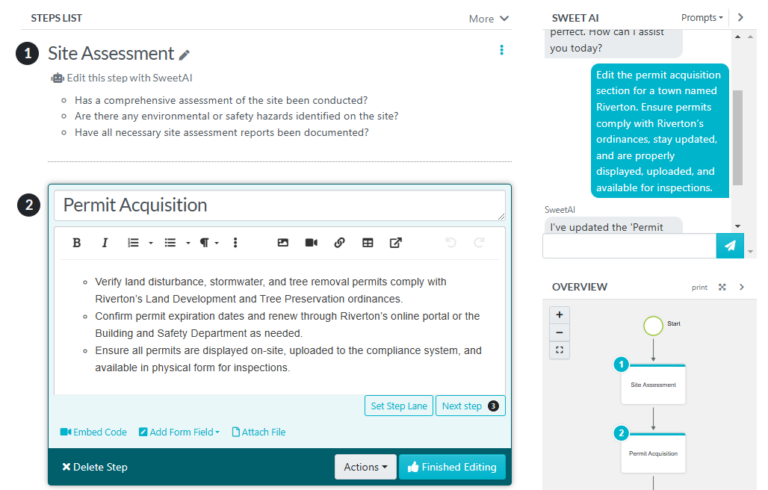768x490 pixels.
Task: Click Edit this step with SweetAI
Action: (x=122, y=78)
